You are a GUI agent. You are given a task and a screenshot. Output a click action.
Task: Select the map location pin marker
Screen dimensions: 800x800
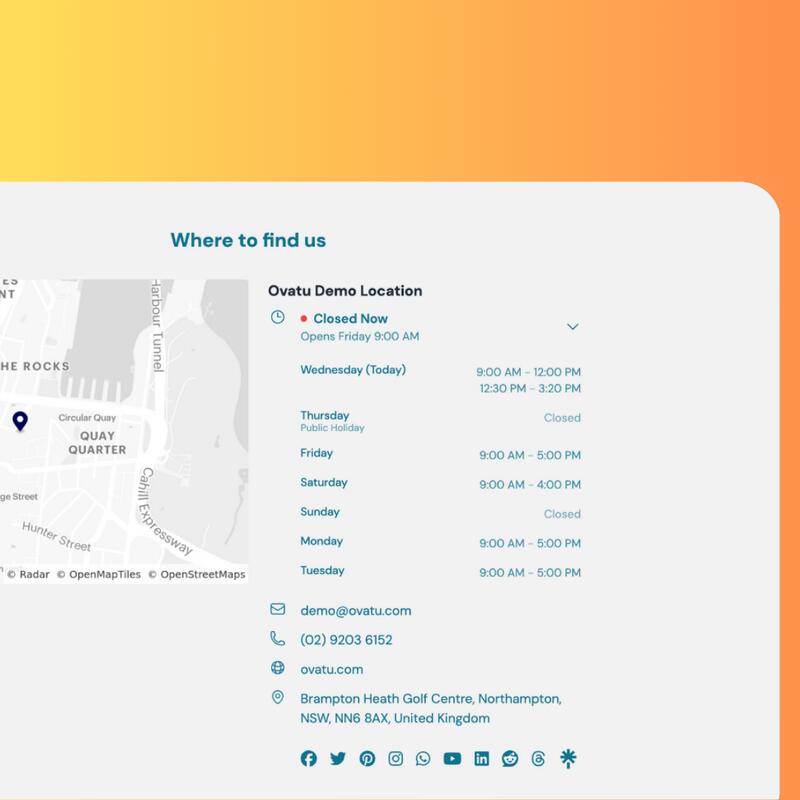[19, 421]
